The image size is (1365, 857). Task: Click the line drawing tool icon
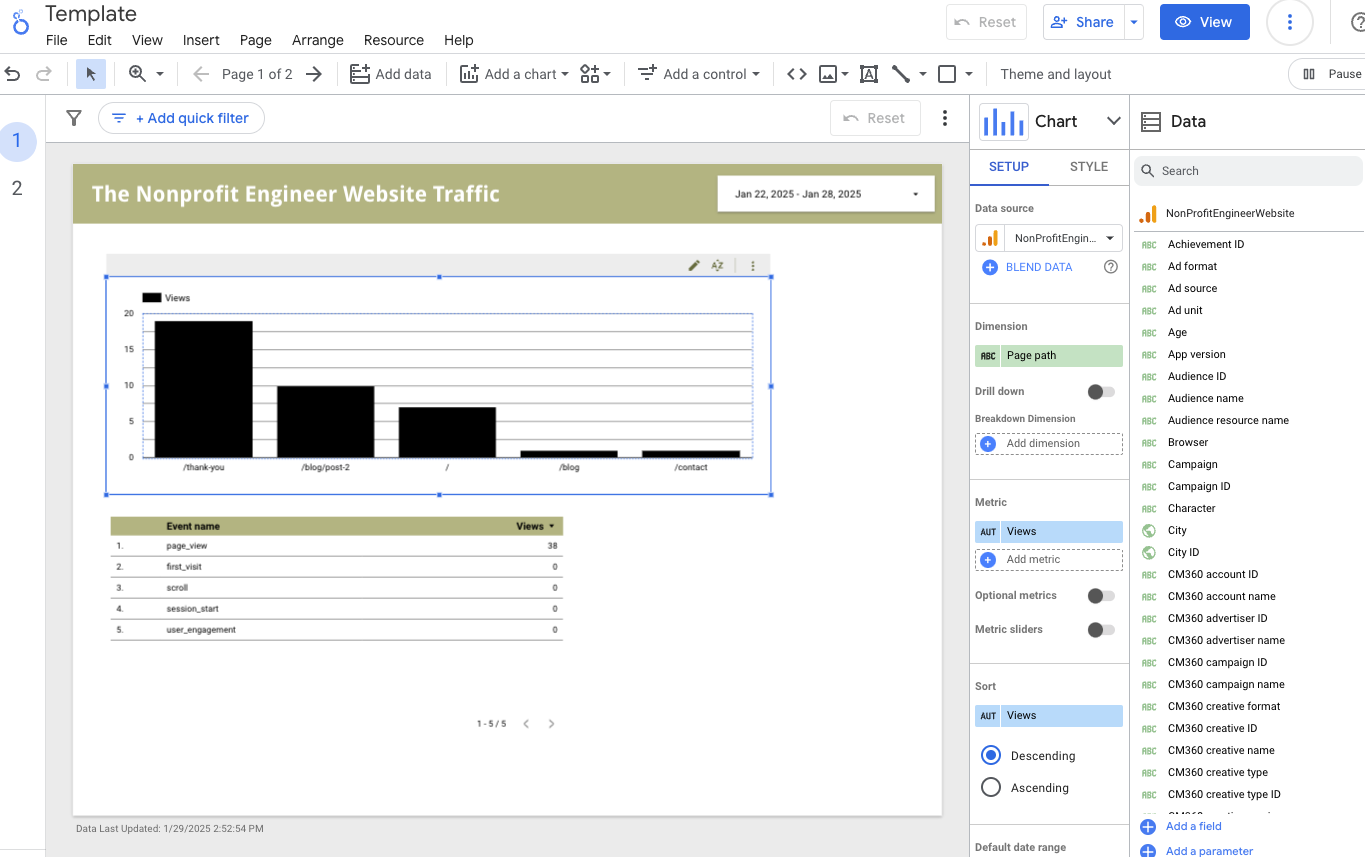tap(901, 74)
